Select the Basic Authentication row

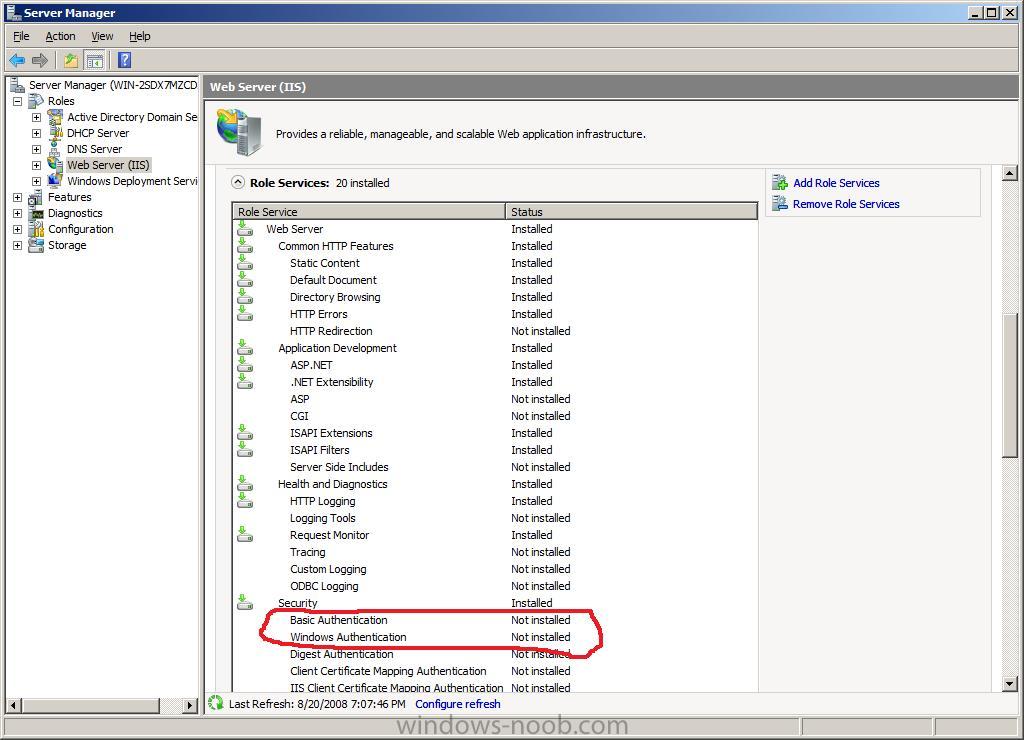coord(495,620)
